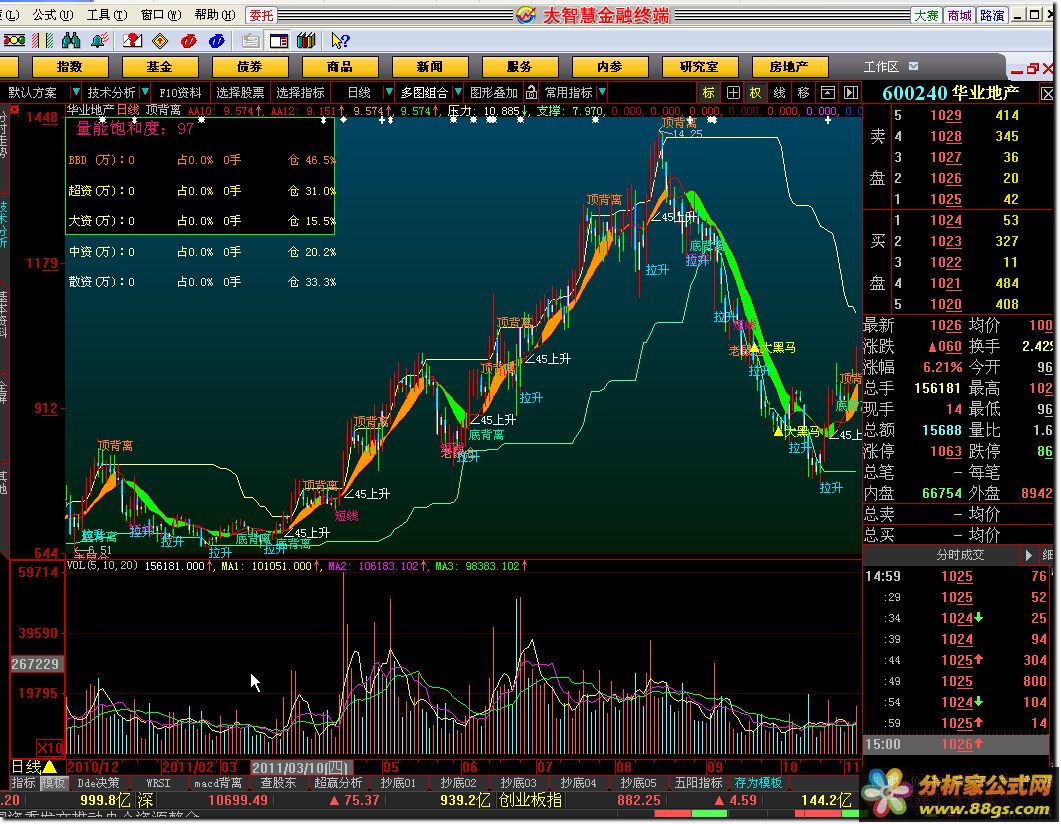Screen dimensions: 1061x824
Task: Expand the 常用指标 dropdown arrow
Action: pyautogui.click(x=602, y=92)
